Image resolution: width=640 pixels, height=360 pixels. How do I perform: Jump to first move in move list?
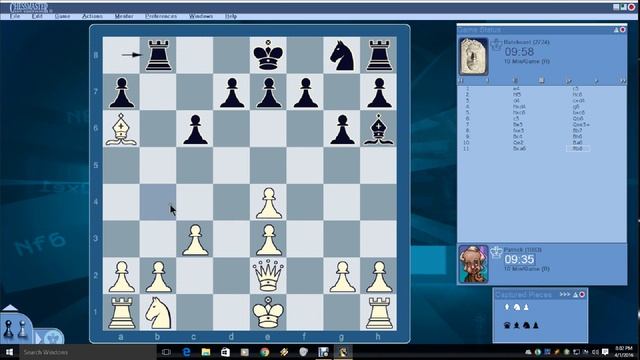point(461,81)
